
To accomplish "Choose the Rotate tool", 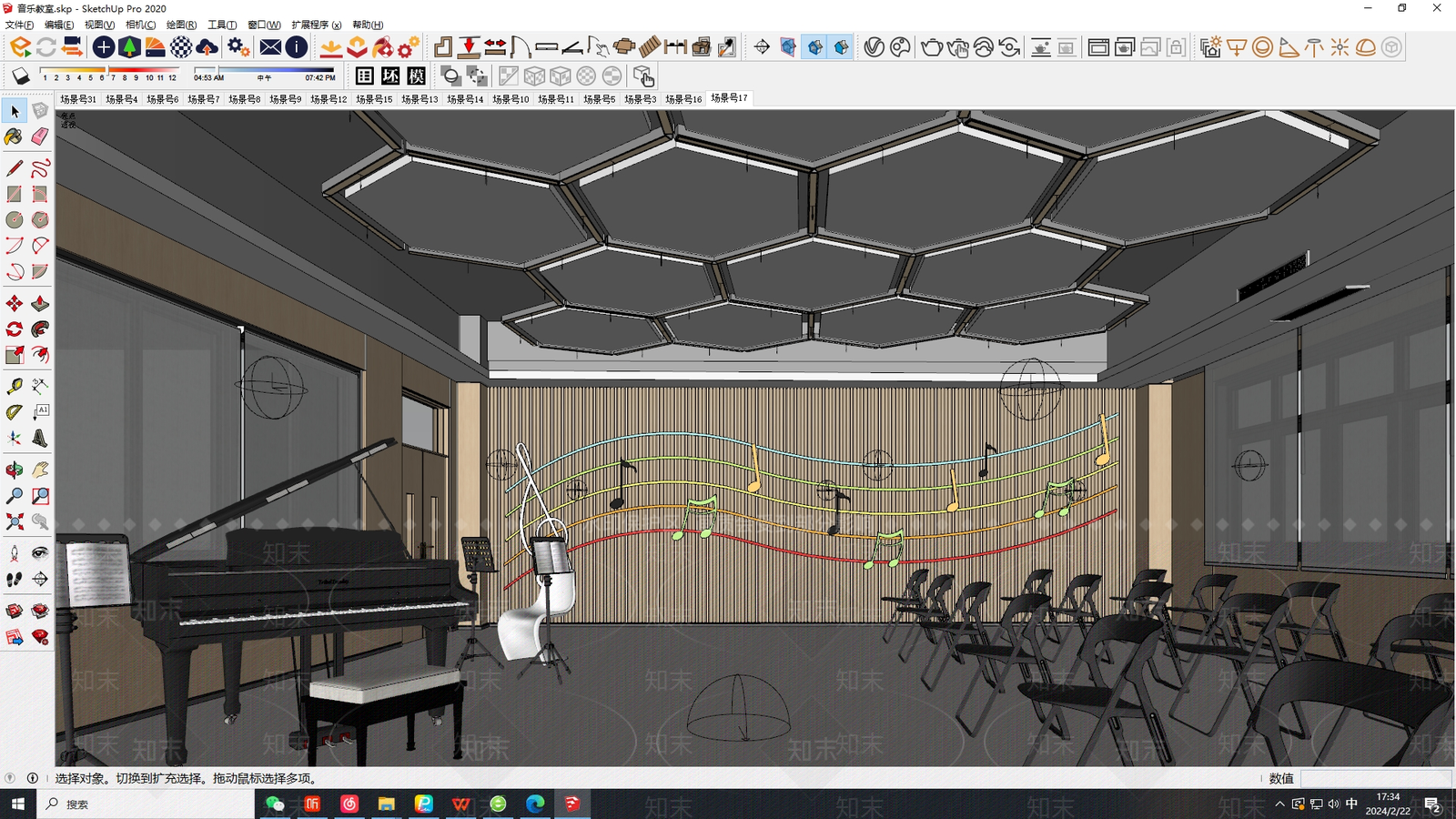I will tap(15, 329).
